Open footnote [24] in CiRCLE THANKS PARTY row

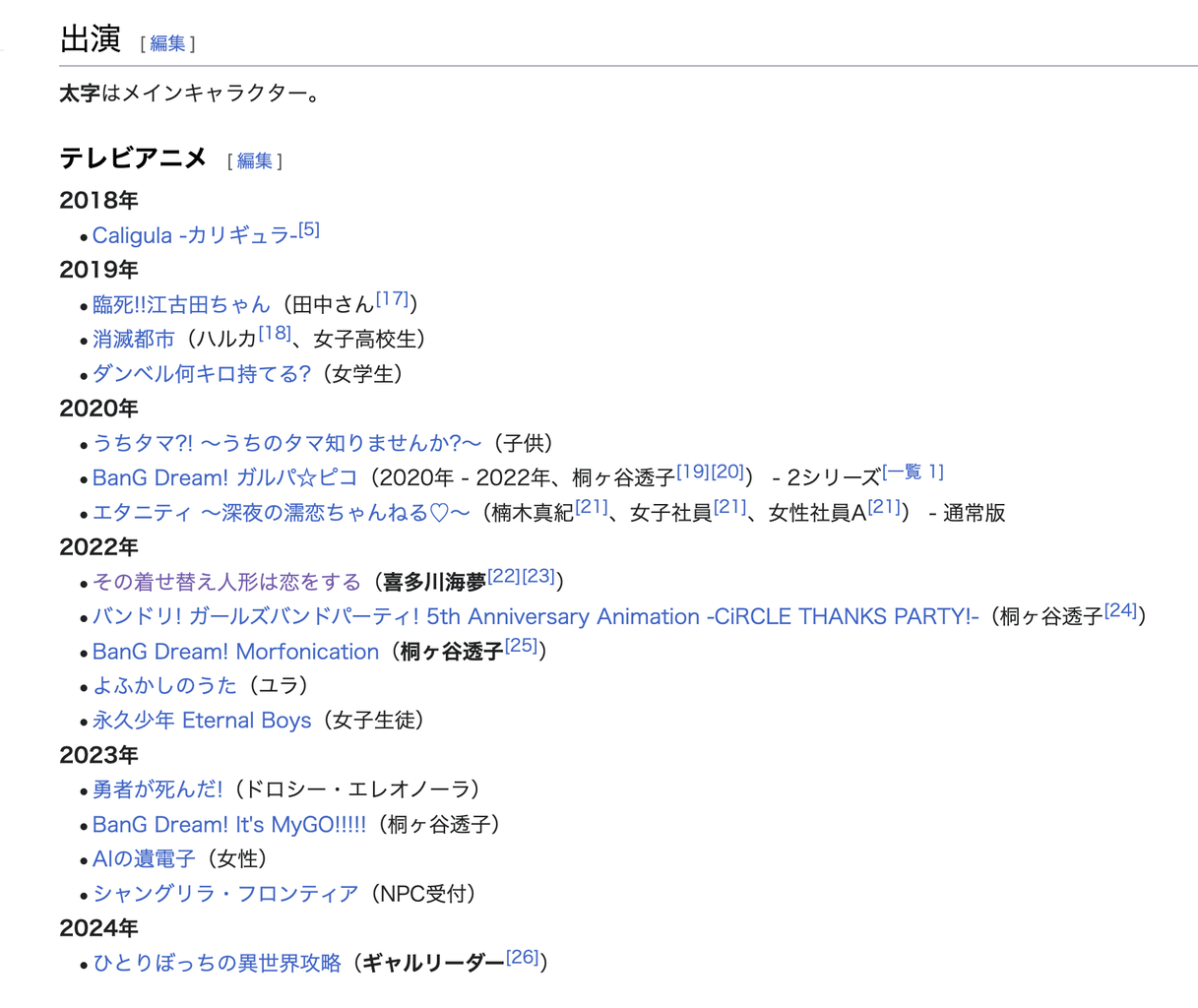(1120, 610)
